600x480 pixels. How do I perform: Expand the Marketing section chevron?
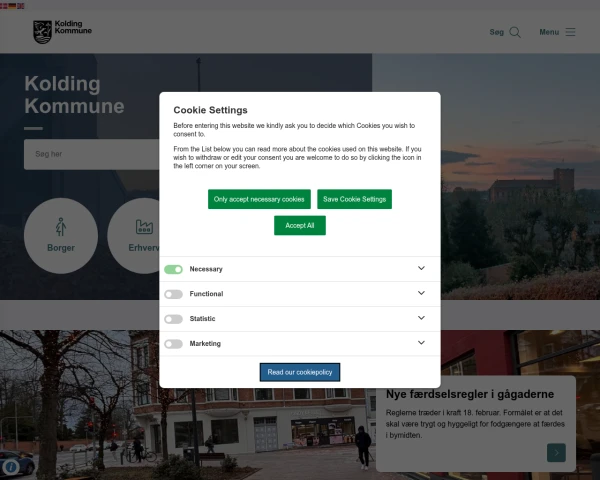421,344
